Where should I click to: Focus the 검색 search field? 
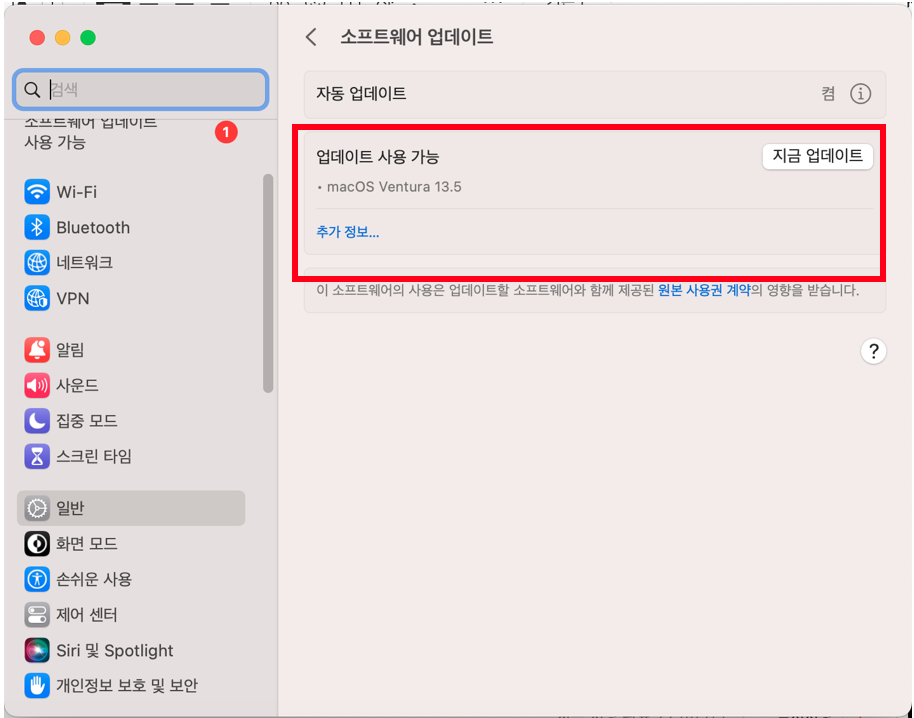click(x=140, y=90)
